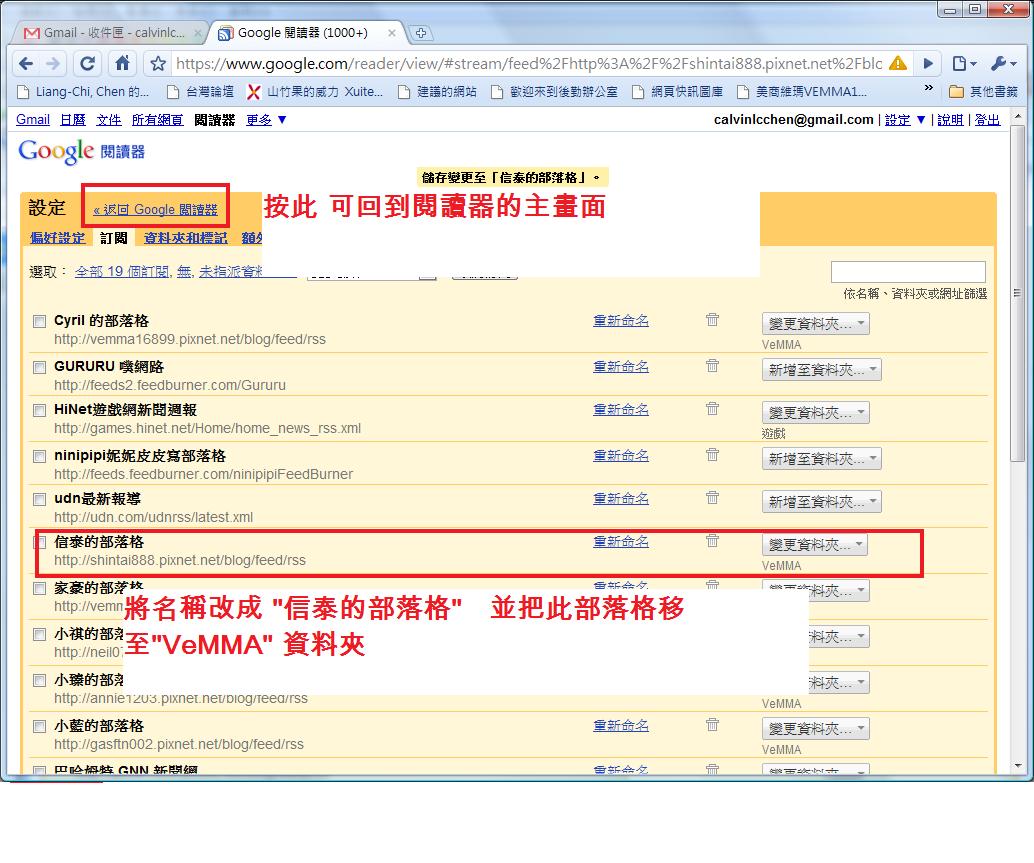Tick the checkbox for ninipipi妮妮皮皮寫部落格
The height and width of the screenshot is (863, 1034).
pos(40,456)
